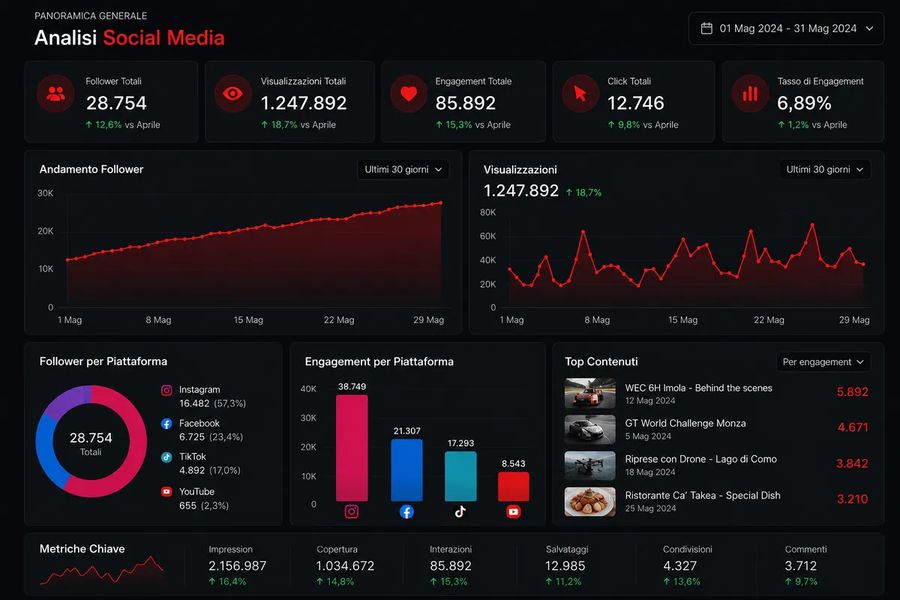This screenshot has height=600, width=900.
Task: Open Ristorante Ca' Takea dish thumbnail
Action: 589,501
